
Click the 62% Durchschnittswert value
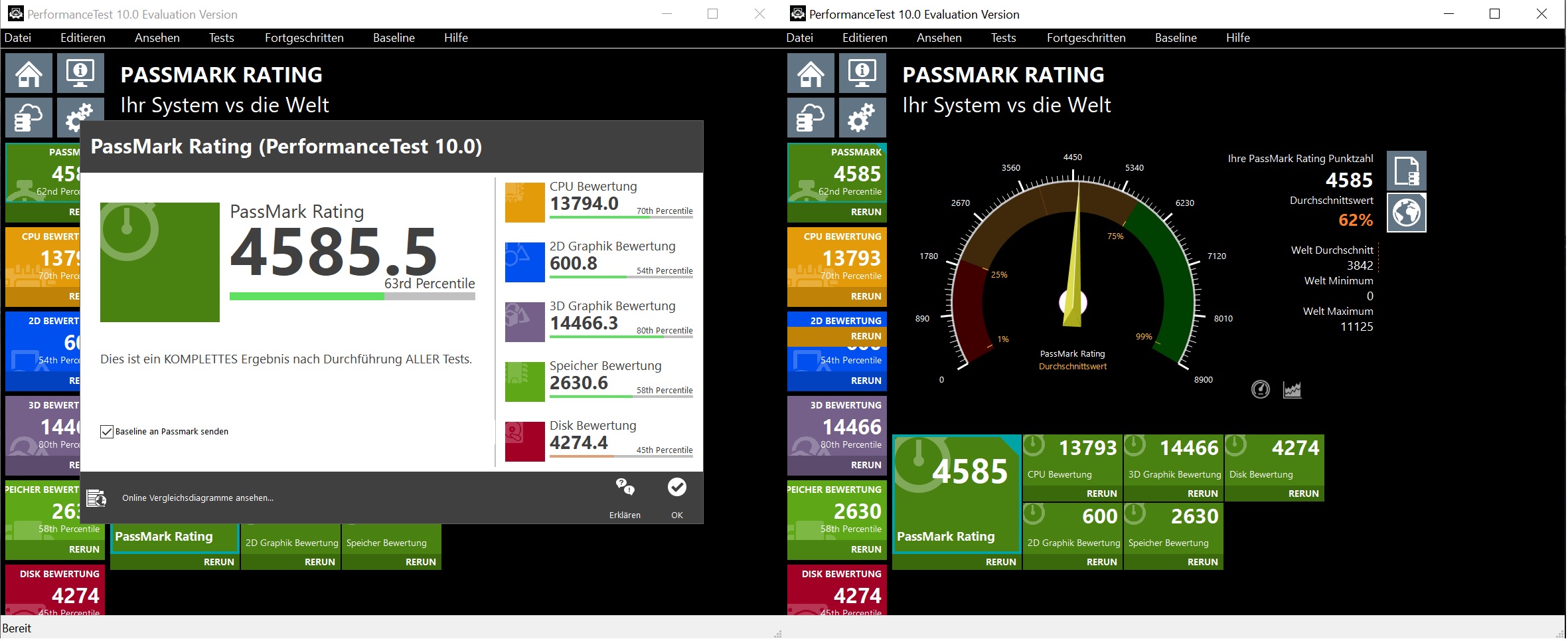pos(1356,220)
